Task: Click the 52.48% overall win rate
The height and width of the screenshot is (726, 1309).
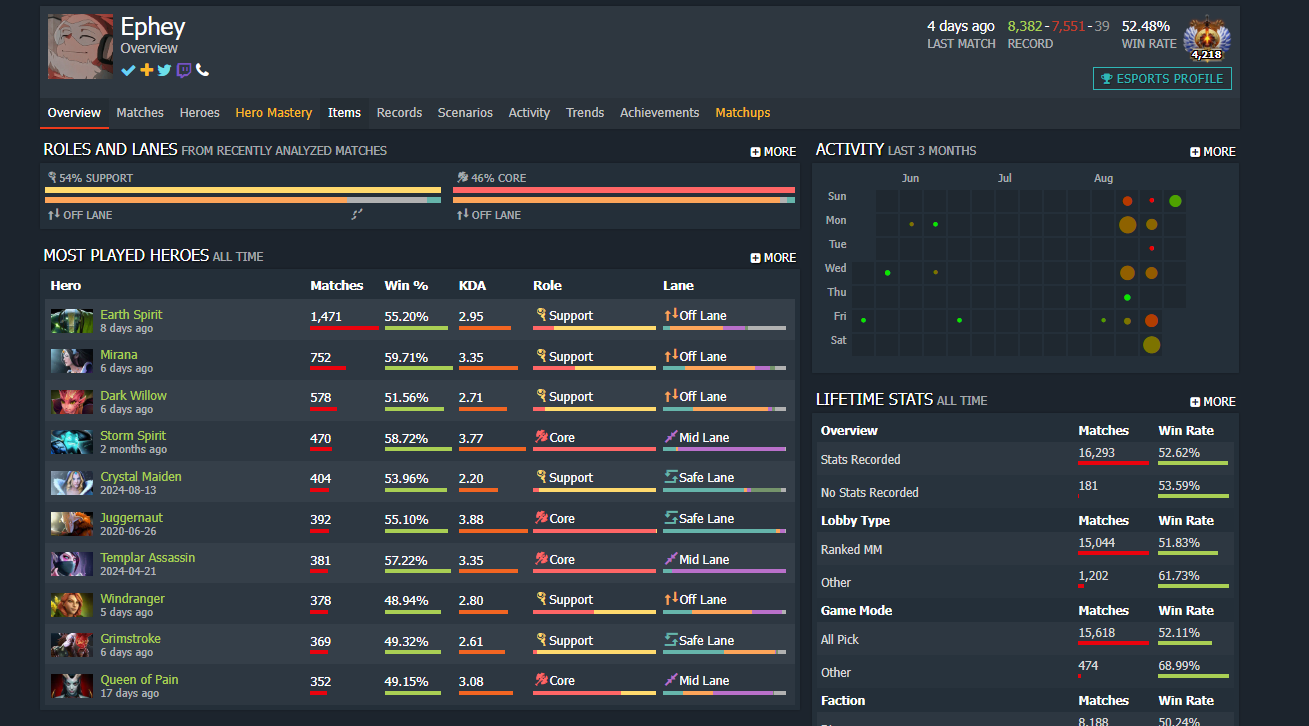Action: pyautogui.click(x=1145, y=26)
